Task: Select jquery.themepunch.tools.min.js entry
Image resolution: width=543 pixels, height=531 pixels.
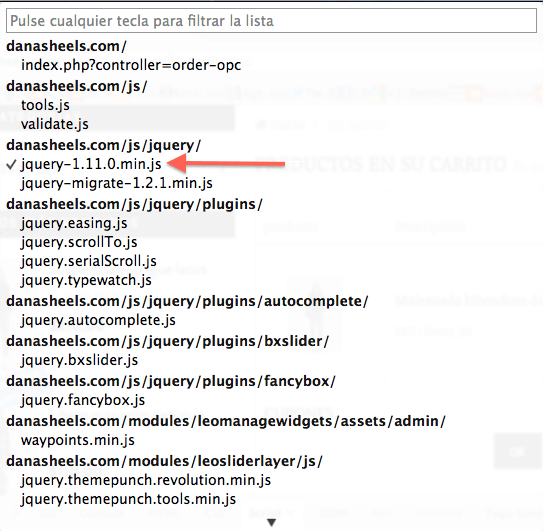Action: (x=128, y=499)
